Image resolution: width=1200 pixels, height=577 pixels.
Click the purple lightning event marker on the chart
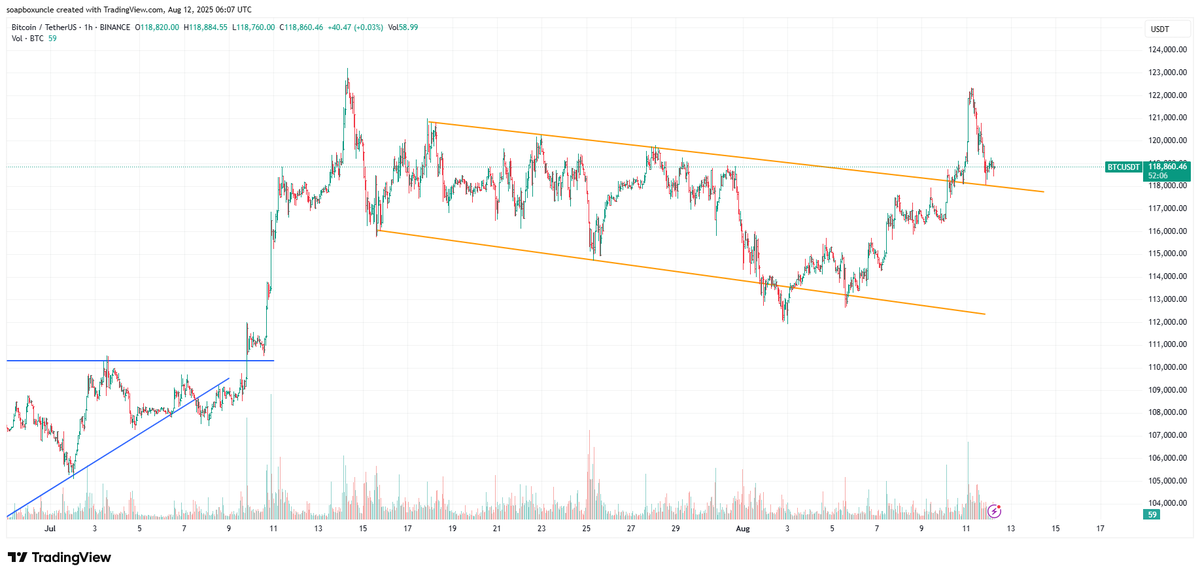click(x=994, y=510)
